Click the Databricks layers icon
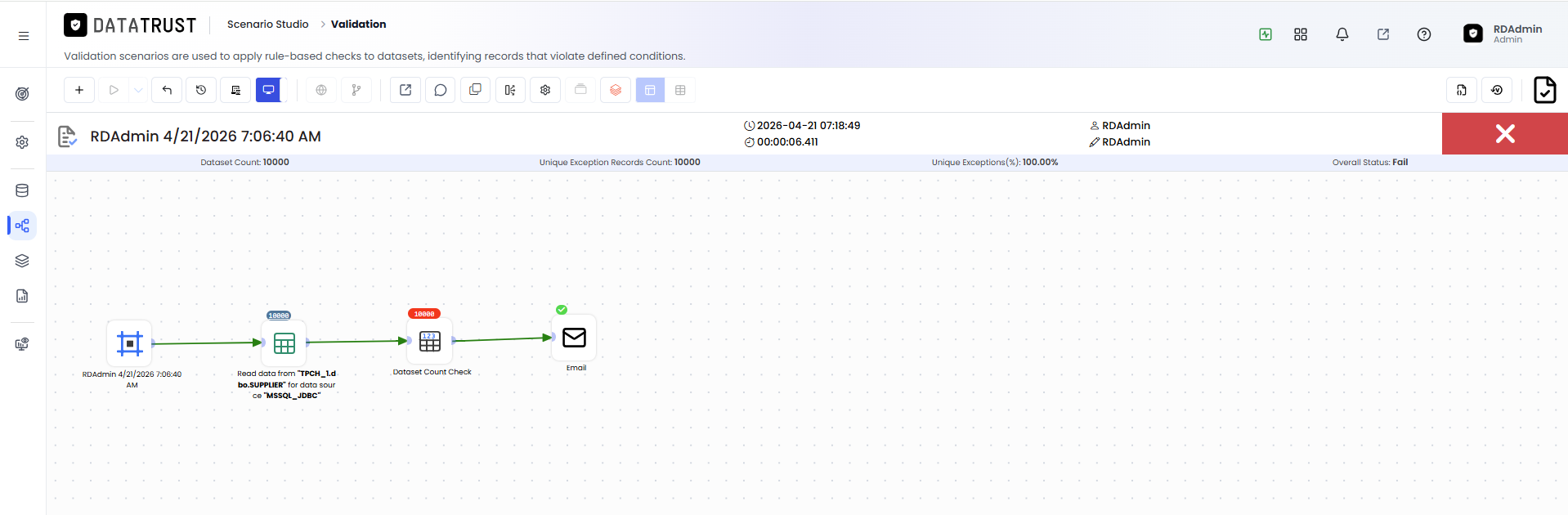The width and height of the screenshot is (1568, 515). tap(616, 90)
